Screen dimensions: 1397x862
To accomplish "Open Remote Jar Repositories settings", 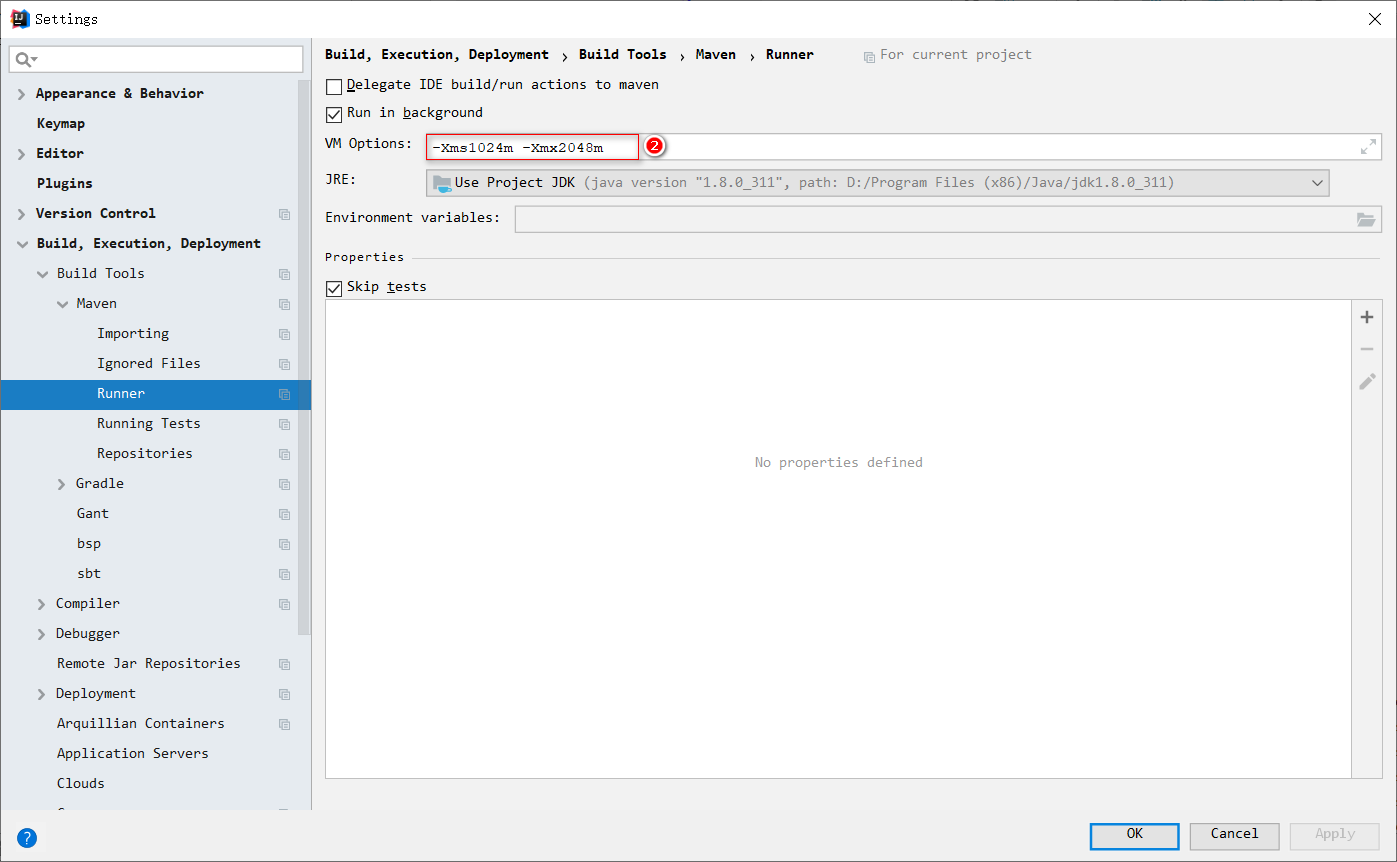I will pos(150,664).
